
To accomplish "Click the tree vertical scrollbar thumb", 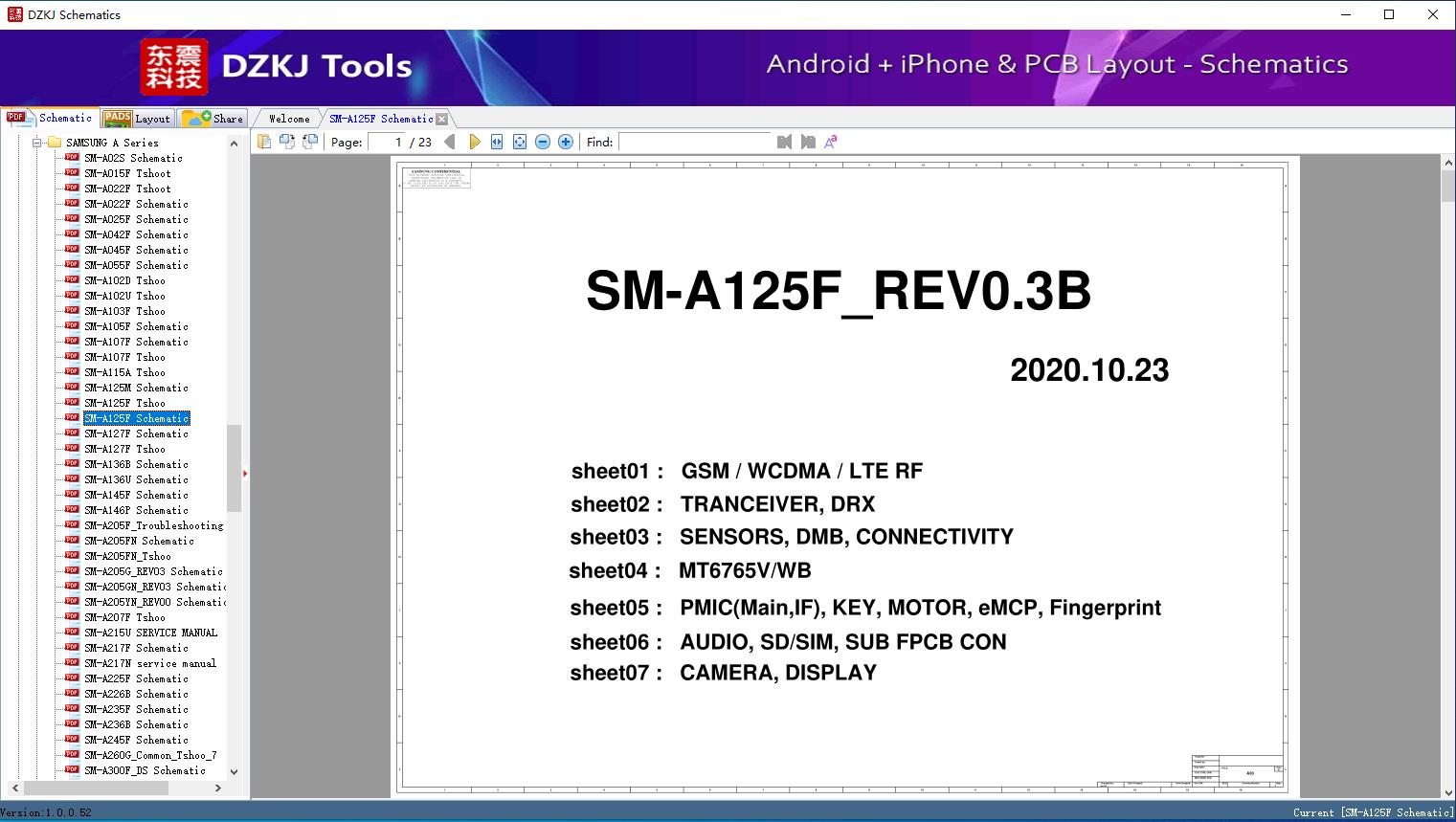I will point(234,468).
